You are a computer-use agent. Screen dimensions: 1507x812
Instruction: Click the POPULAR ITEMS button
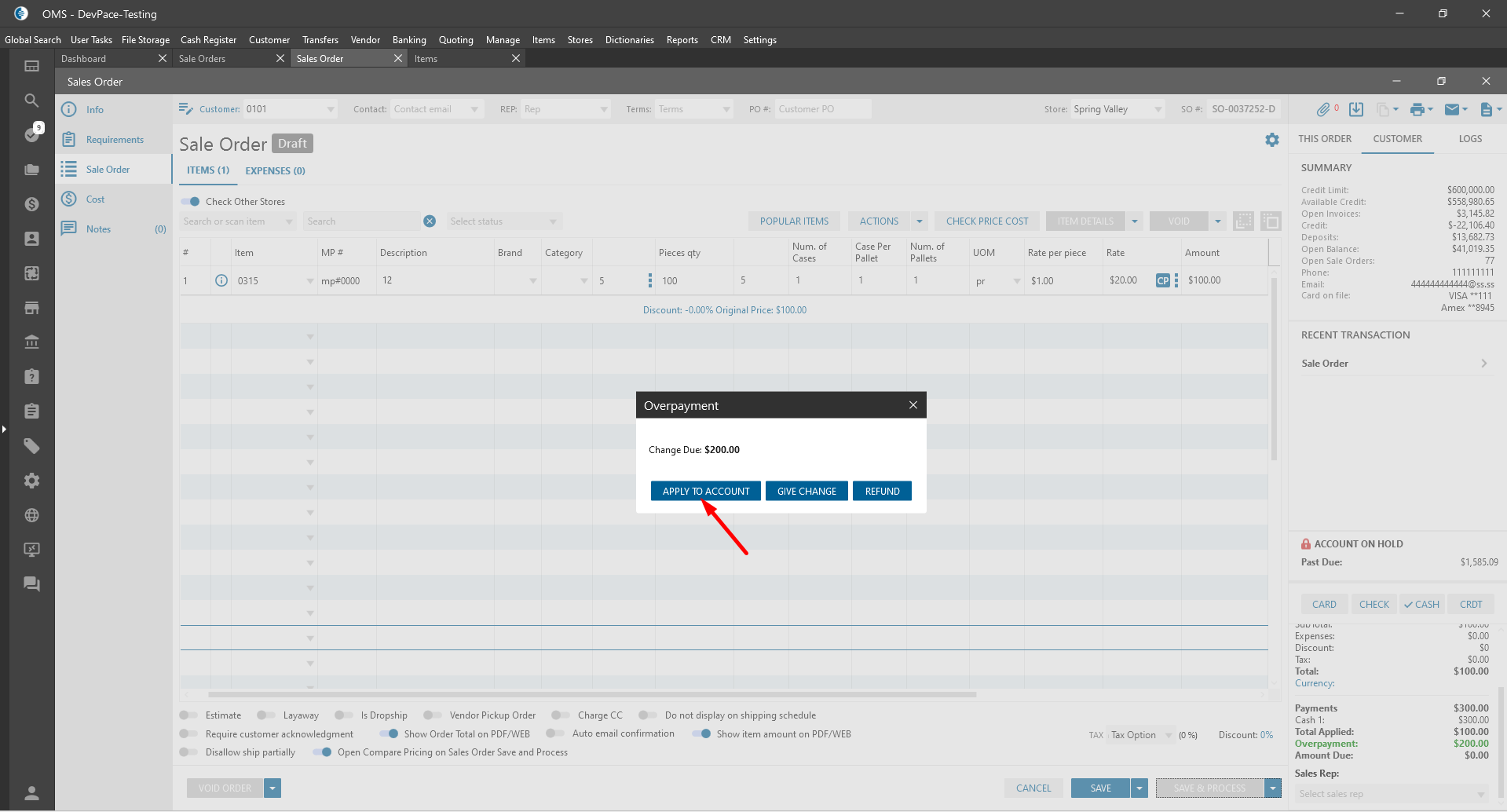pos(794,221)
